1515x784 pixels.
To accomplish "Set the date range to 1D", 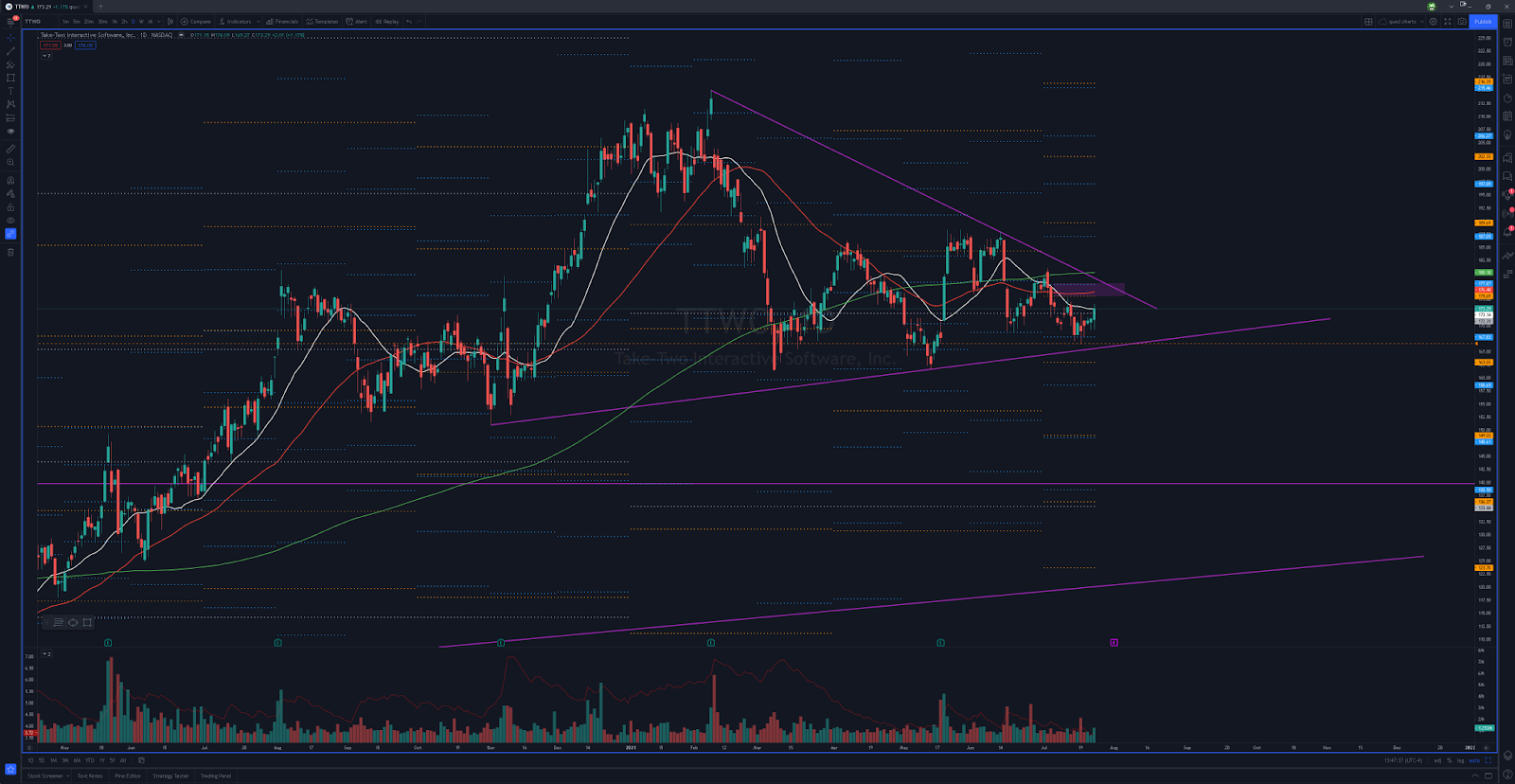I will (30, 760).
